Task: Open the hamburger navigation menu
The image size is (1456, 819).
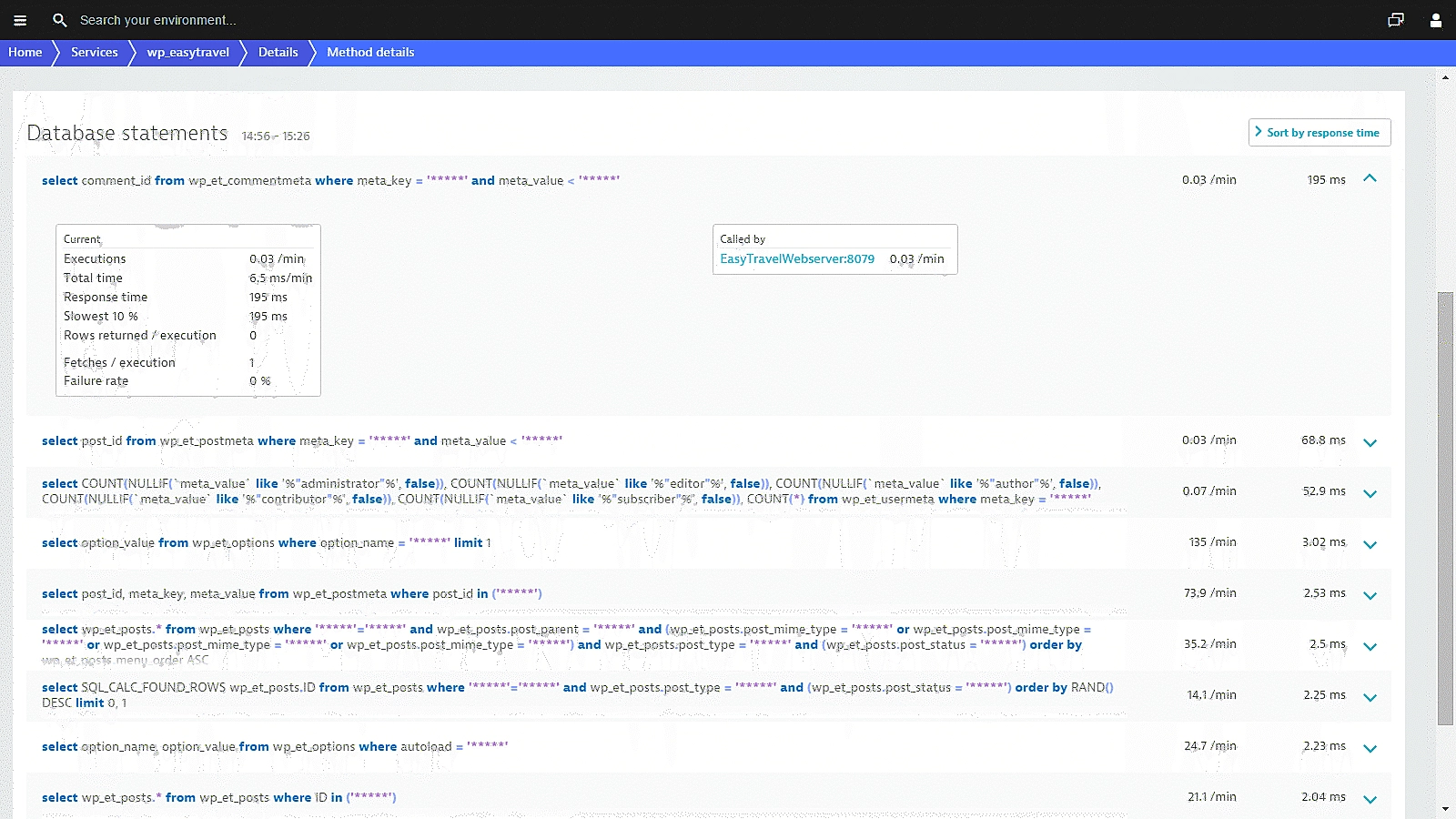Action: (x=20, y=20)
